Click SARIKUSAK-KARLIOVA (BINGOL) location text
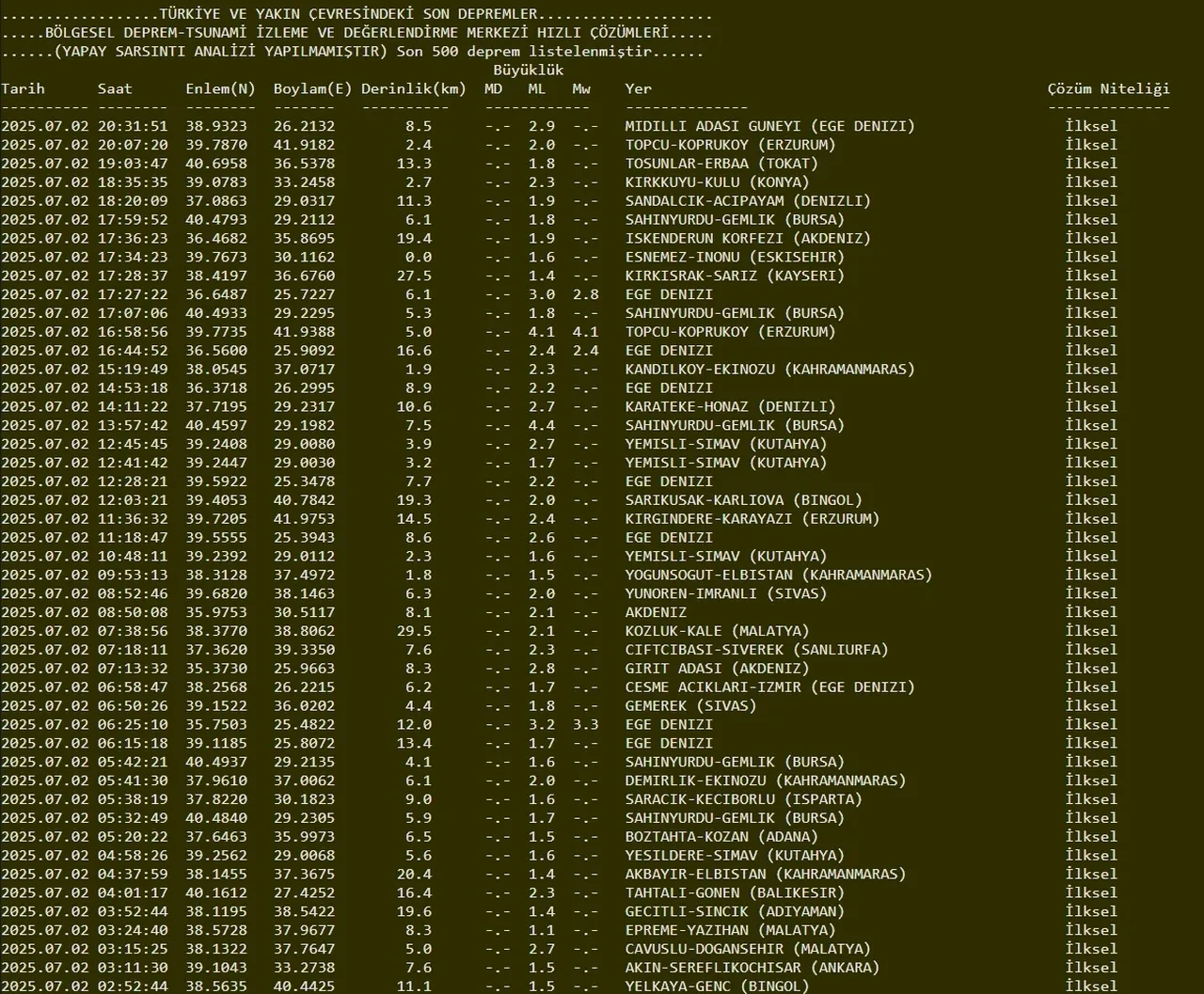1204x994 pixels. pos(743,500)
